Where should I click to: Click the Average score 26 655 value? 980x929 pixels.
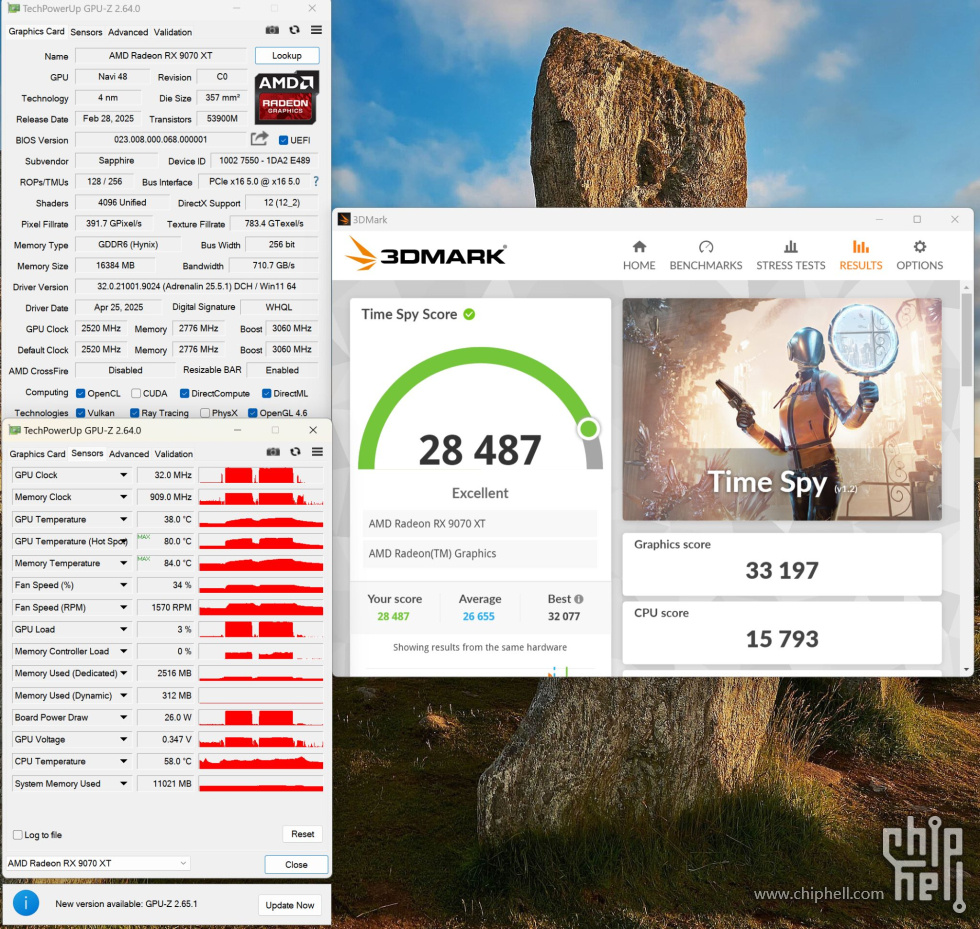[479, 616]
